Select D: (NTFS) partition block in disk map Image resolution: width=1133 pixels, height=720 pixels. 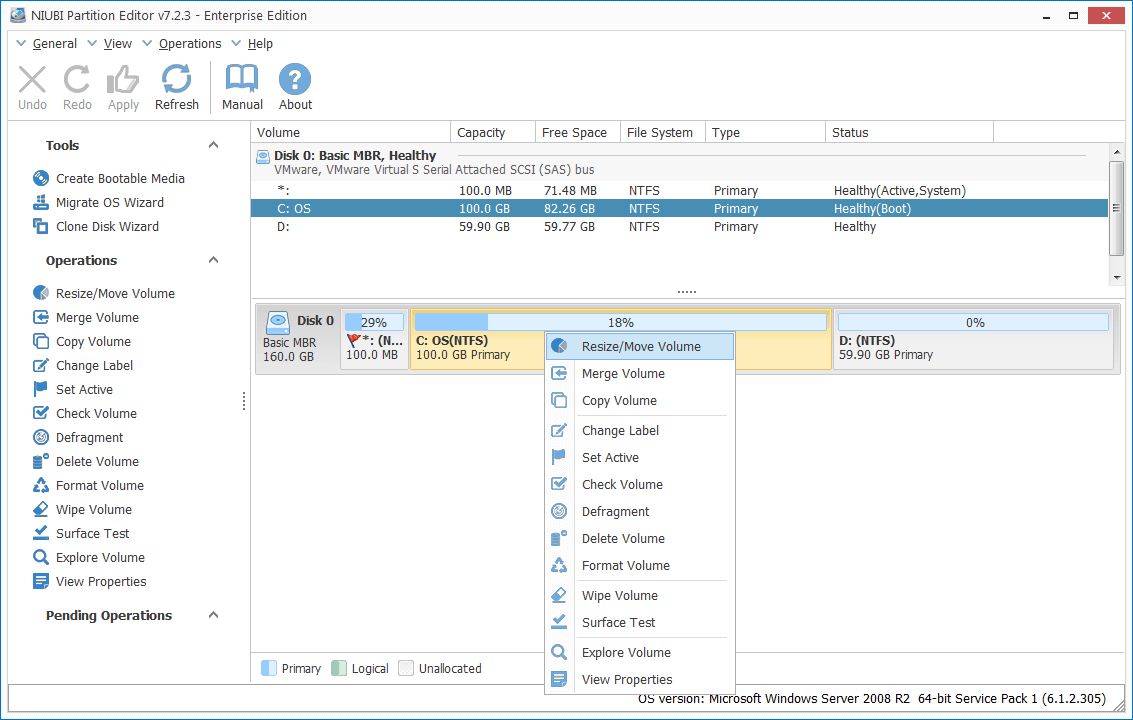(x=973, y=340)
